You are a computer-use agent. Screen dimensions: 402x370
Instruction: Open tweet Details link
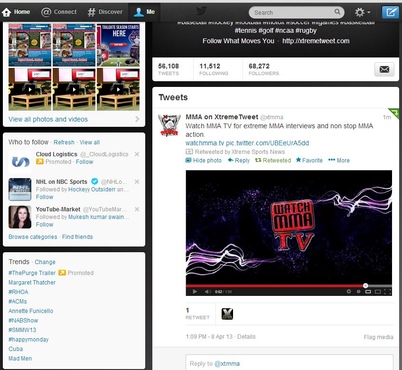(x=246, y=337)
